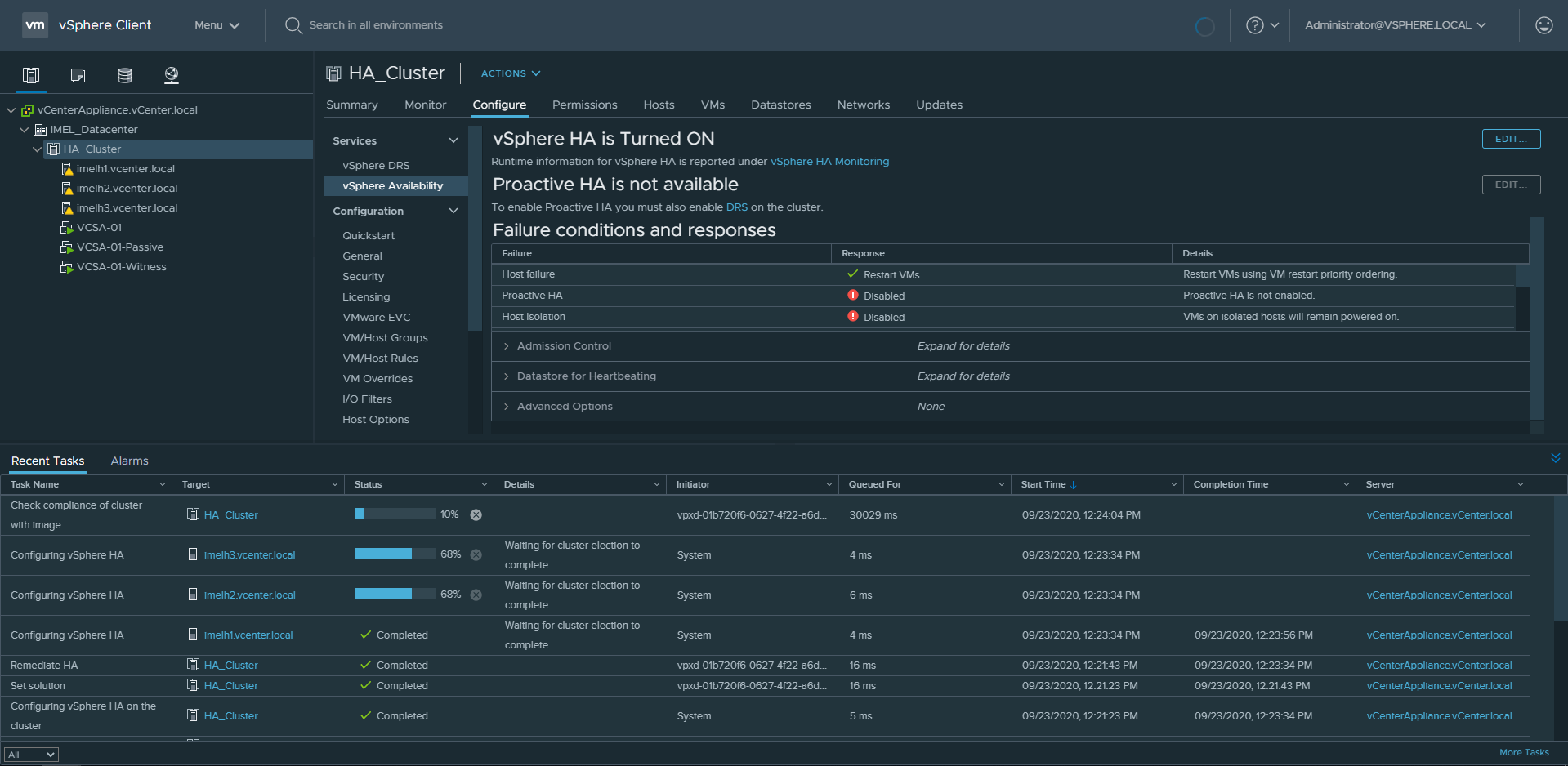Screen dimensions: 1568x766
Task: Open Licensing configuration
Action: point(366,296)
